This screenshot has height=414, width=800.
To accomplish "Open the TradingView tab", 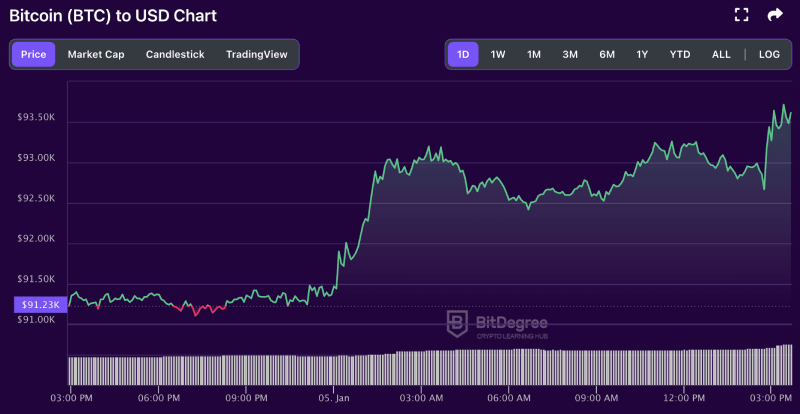I will (x=257, y=55).
